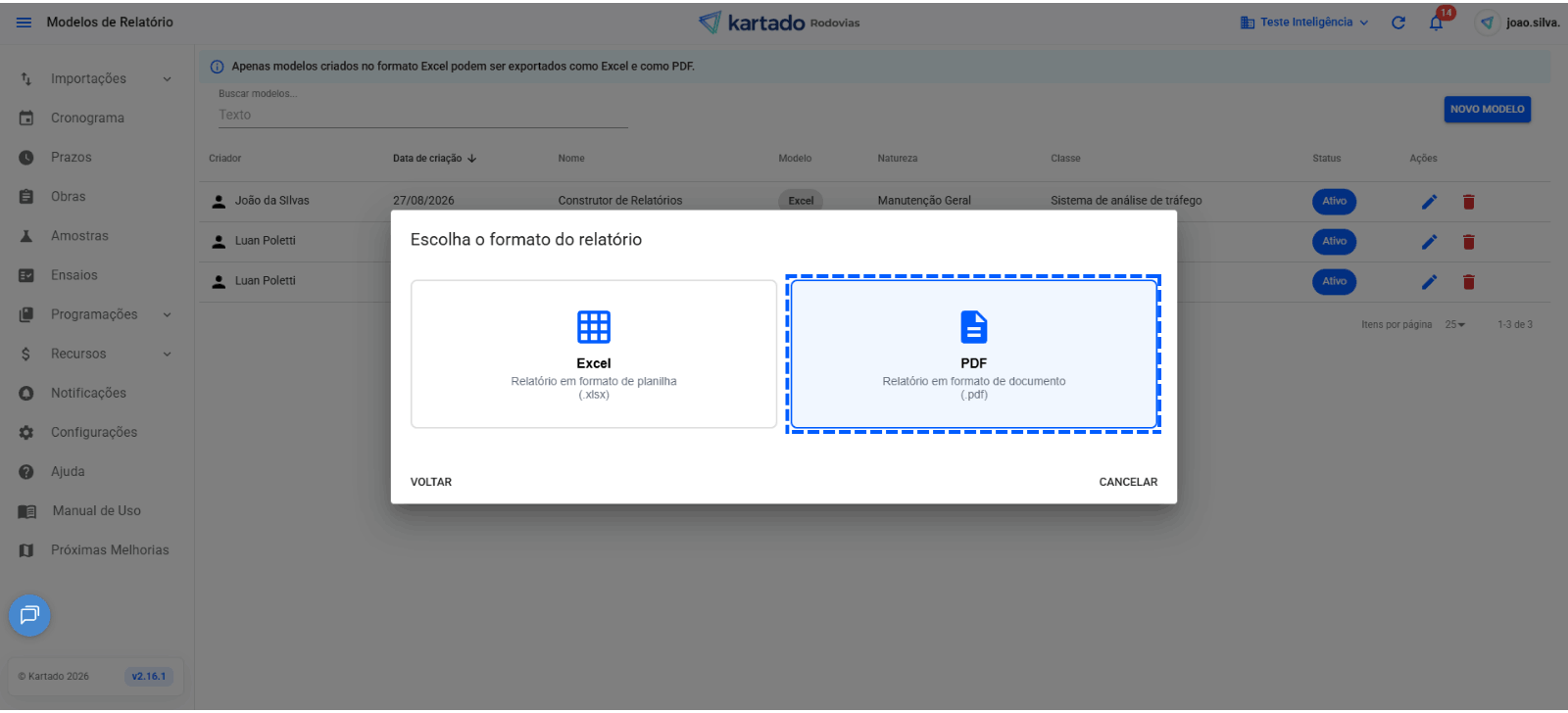This screenshot has height=713, width=1568.
Task: Click the v2.16.1 version badge
Action: [149, 676]
